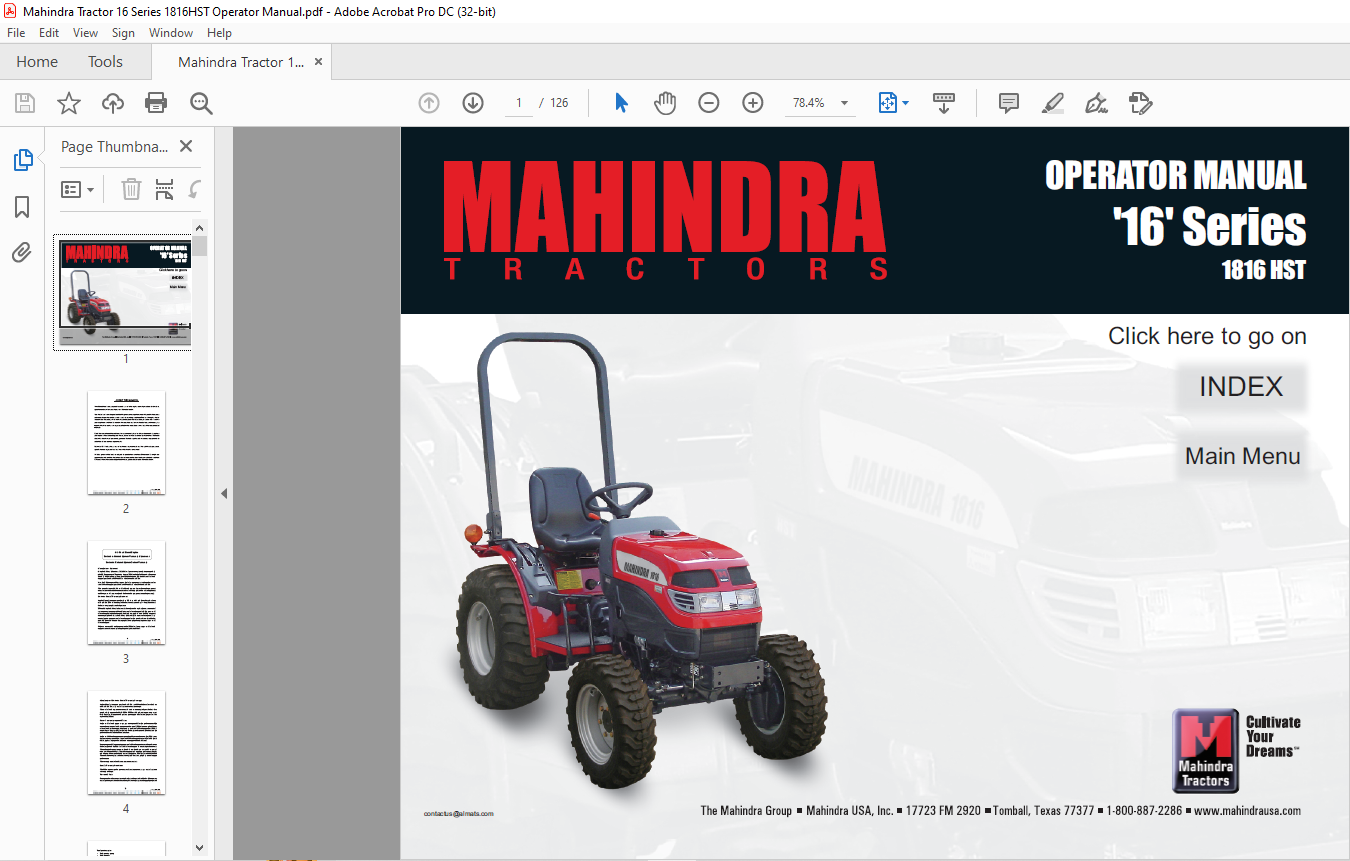Click the www.mahindrausa.com website text

pos(1247,811)
